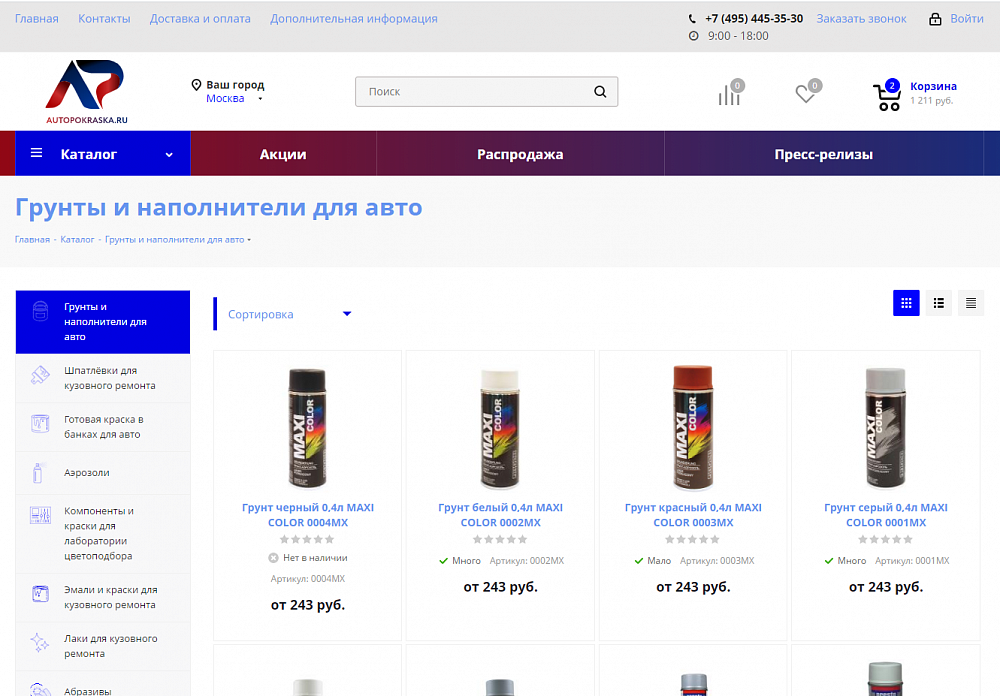
Task: Click the grey primer can image
Action: 885,429
